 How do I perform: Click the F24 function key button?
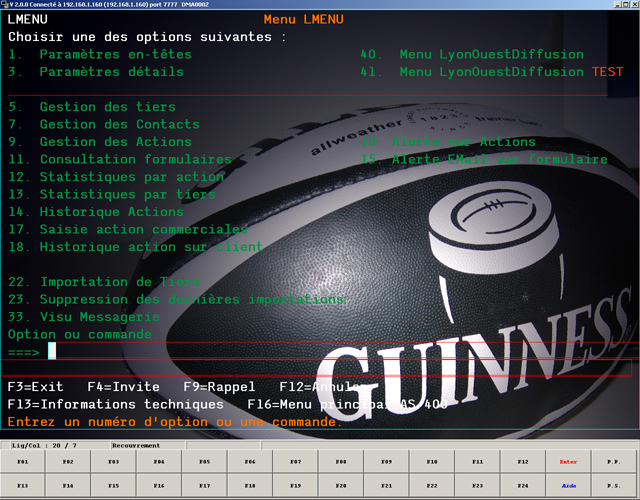click(523, 486)
